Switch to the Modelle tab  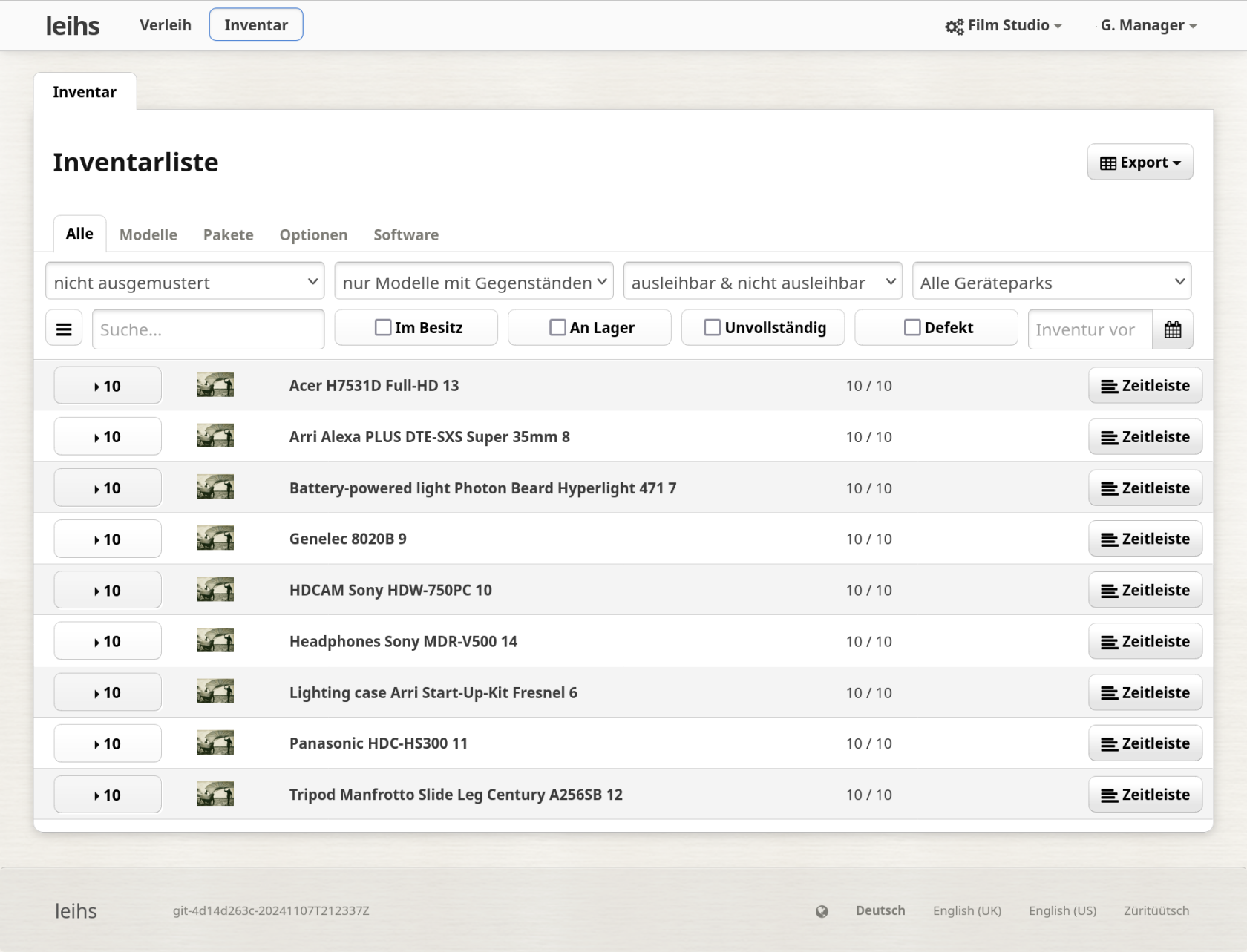[x=148, y=234]
